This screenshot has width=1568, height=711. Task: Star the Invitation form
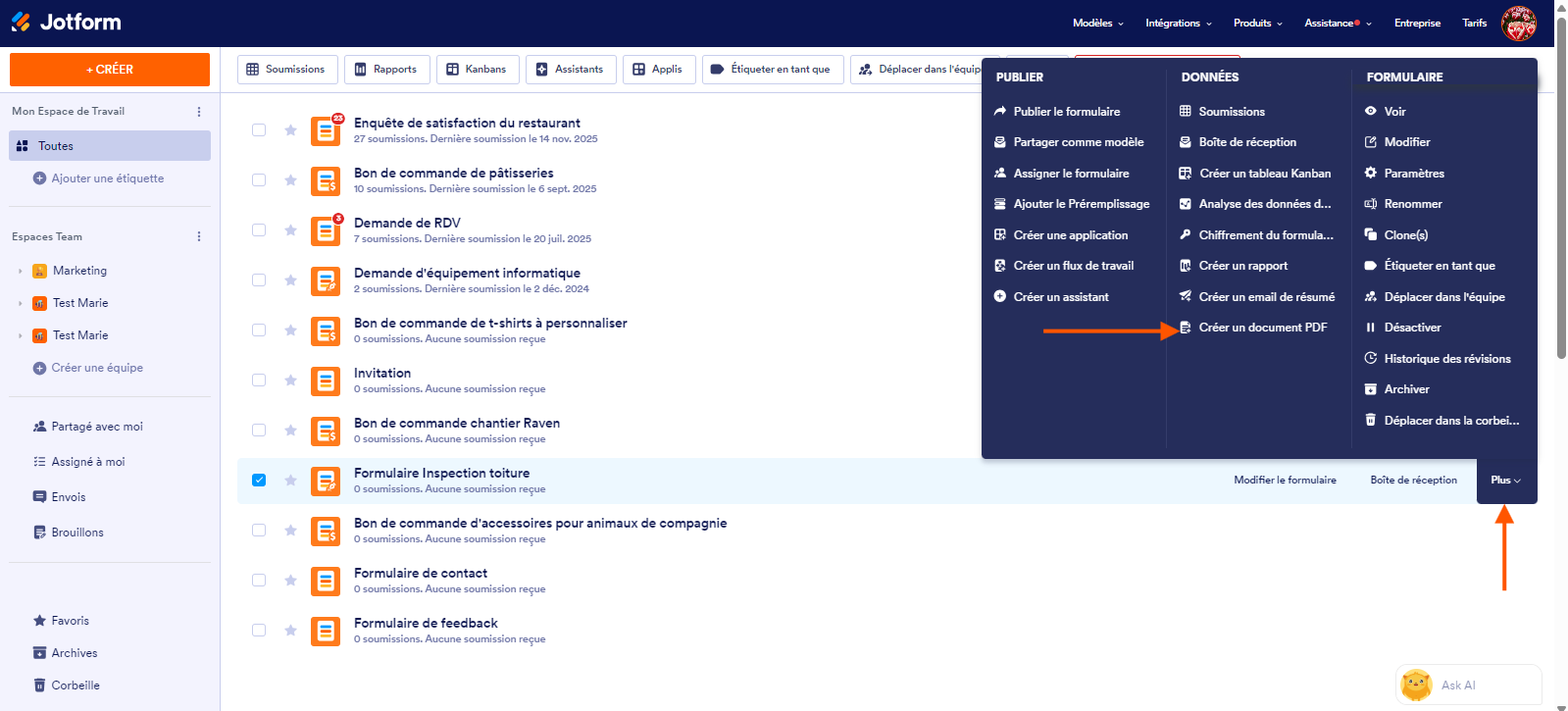pyautogui.click(x=290, y=380)
